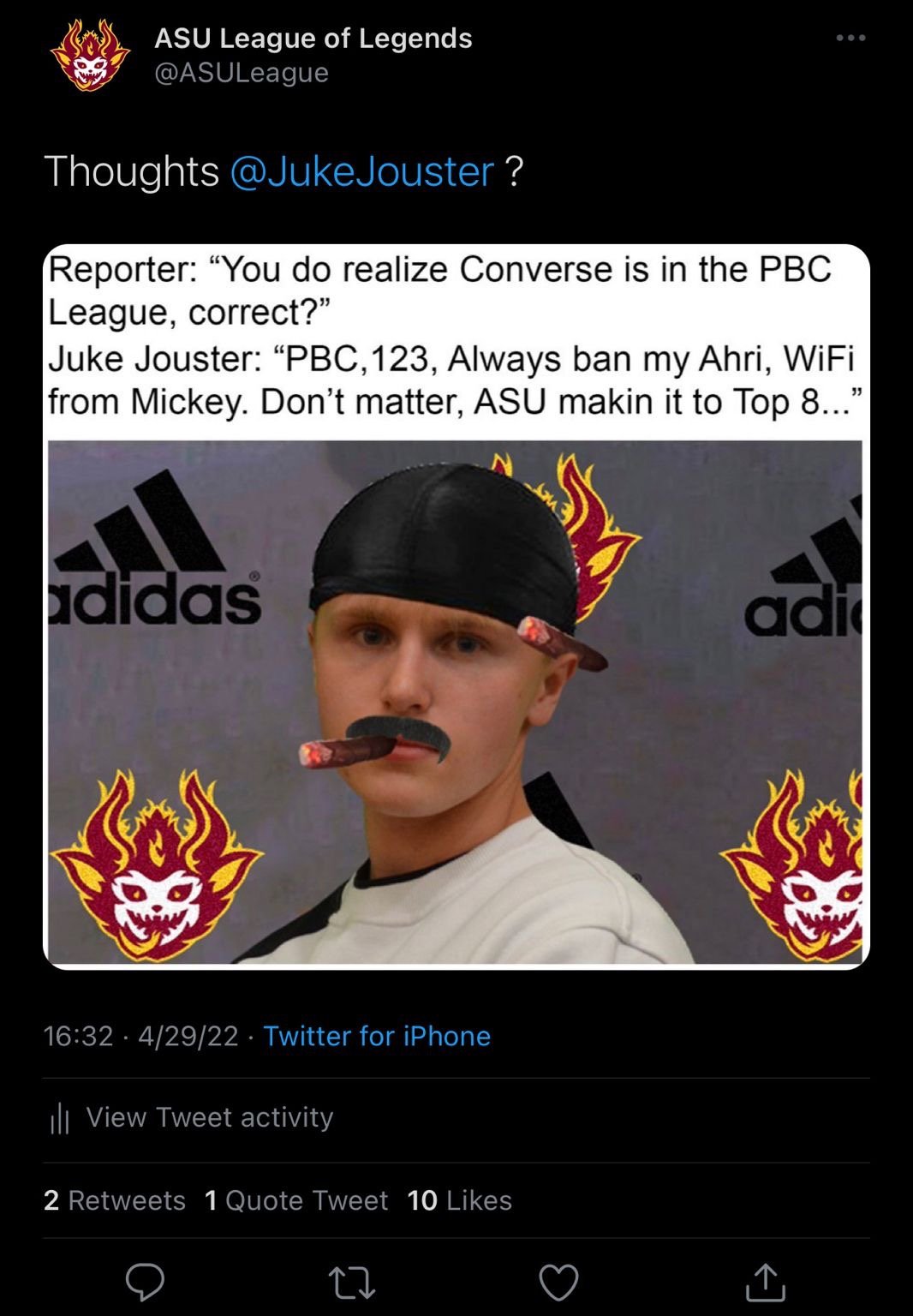
Task: Show the 10 Likes list
Action: pos(460,1200)
